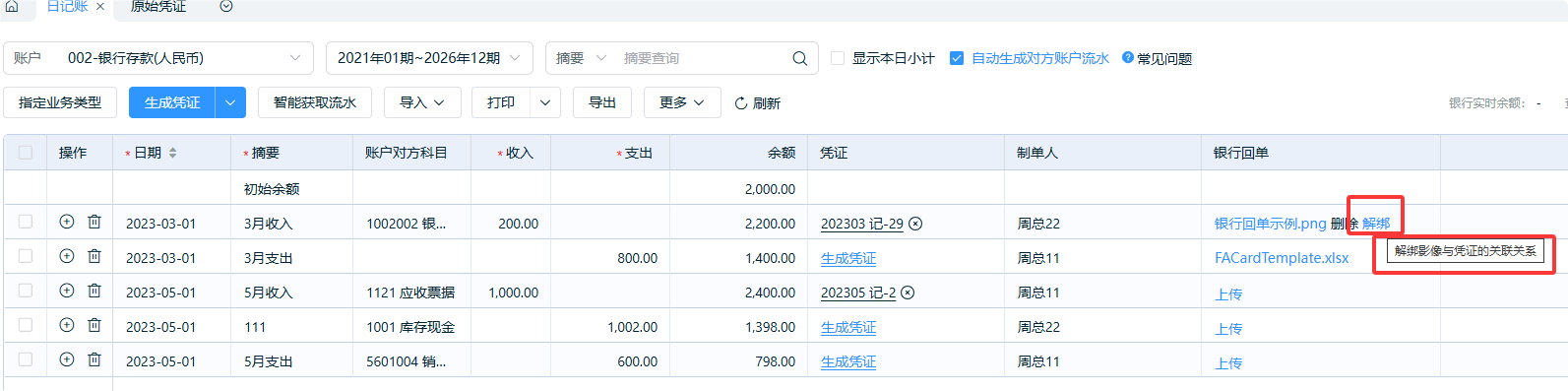Open voucher 202305 记-2
This screenshot has height=391, width=1568.
(x=858, y=293)
